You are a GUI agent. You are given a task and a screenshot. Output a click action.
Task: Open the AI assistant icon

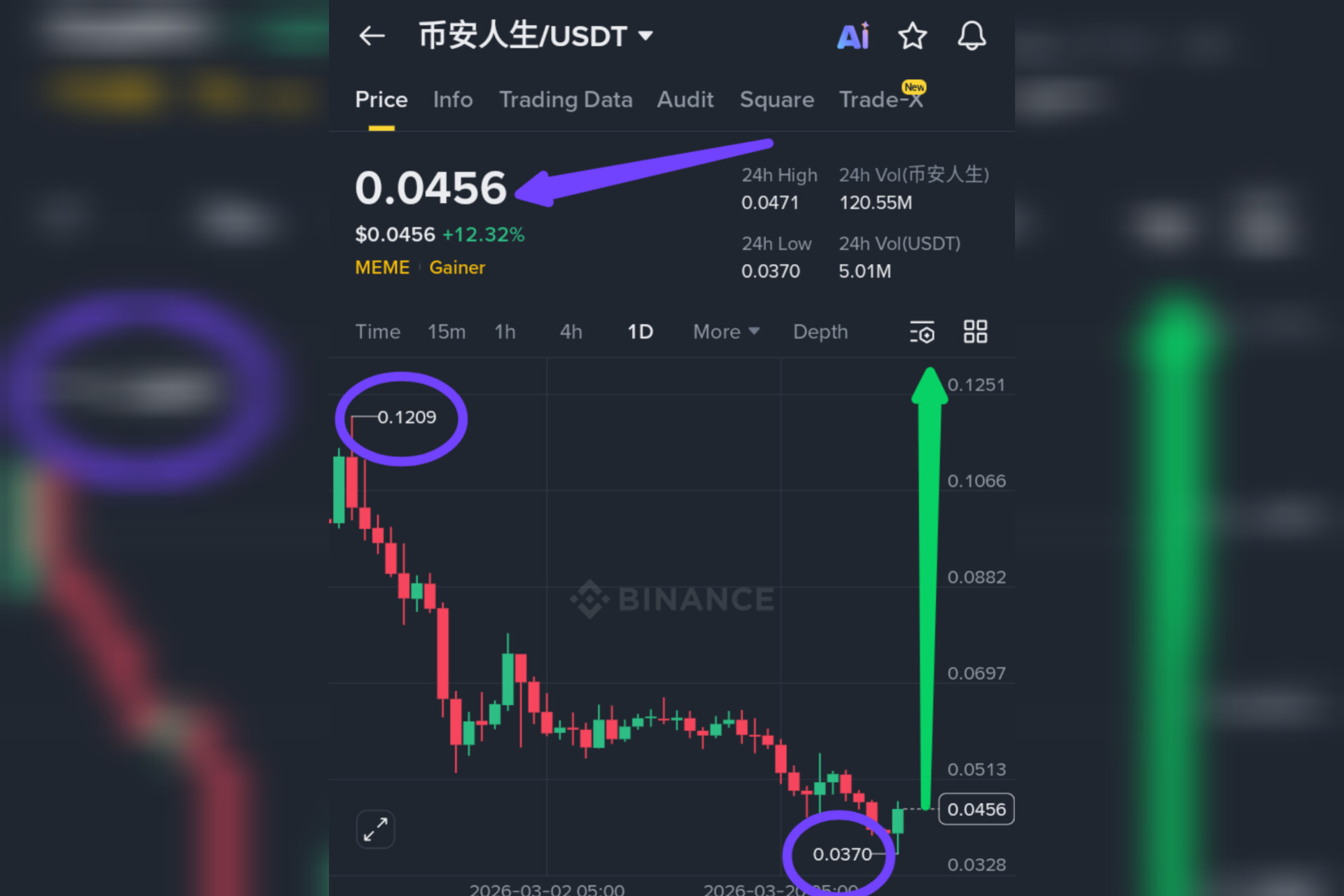point(853,36)
